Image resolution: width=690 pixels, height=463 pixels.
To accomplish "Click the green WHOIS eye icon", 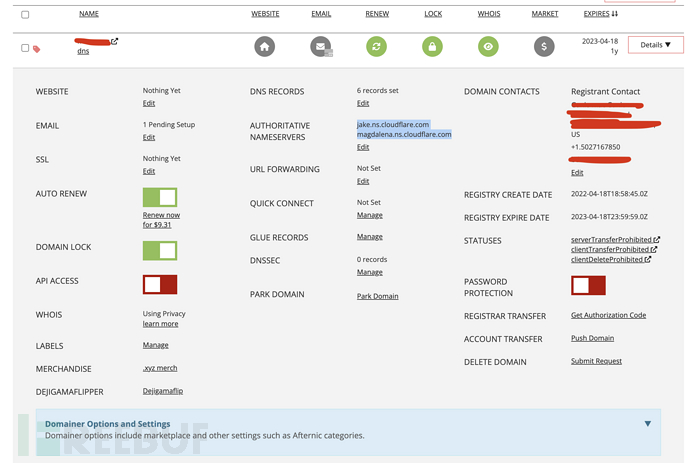I will click(x=488, y=47).
